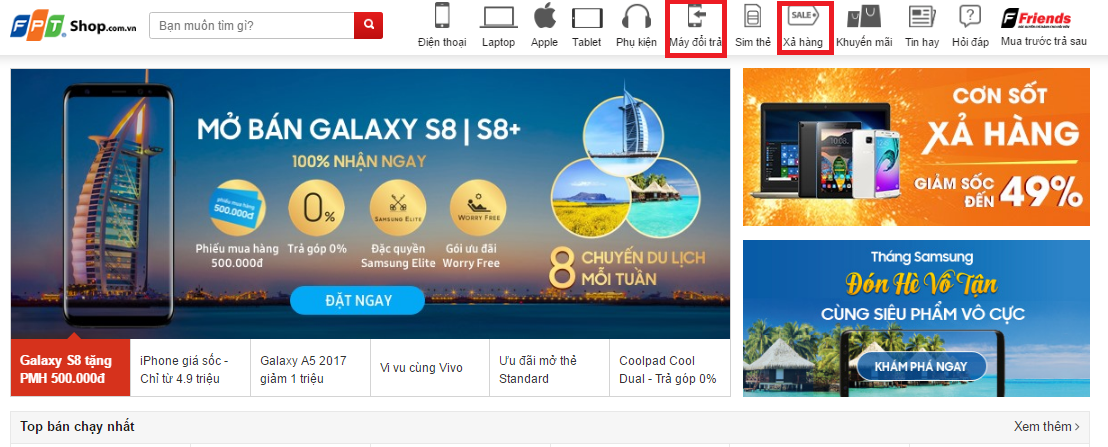The height and width of the screenshot is (447, 1108).
Task: Click 'MỞ BÁN GALAXY S8 | S8+' headline
Action: coord(359,130)
